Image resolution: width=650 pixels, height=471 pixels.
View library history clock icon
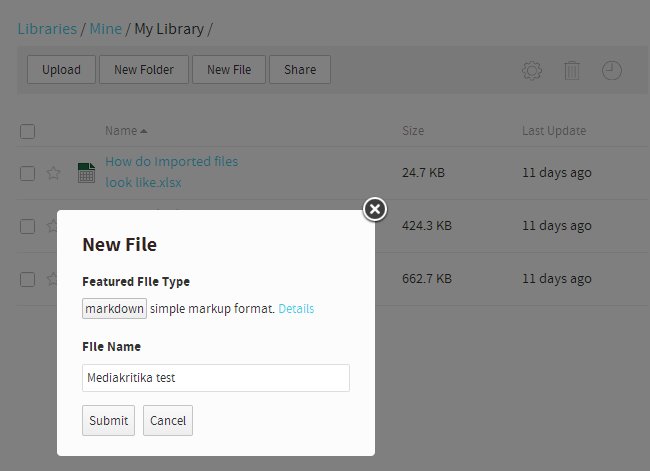[x=611, y=70]
